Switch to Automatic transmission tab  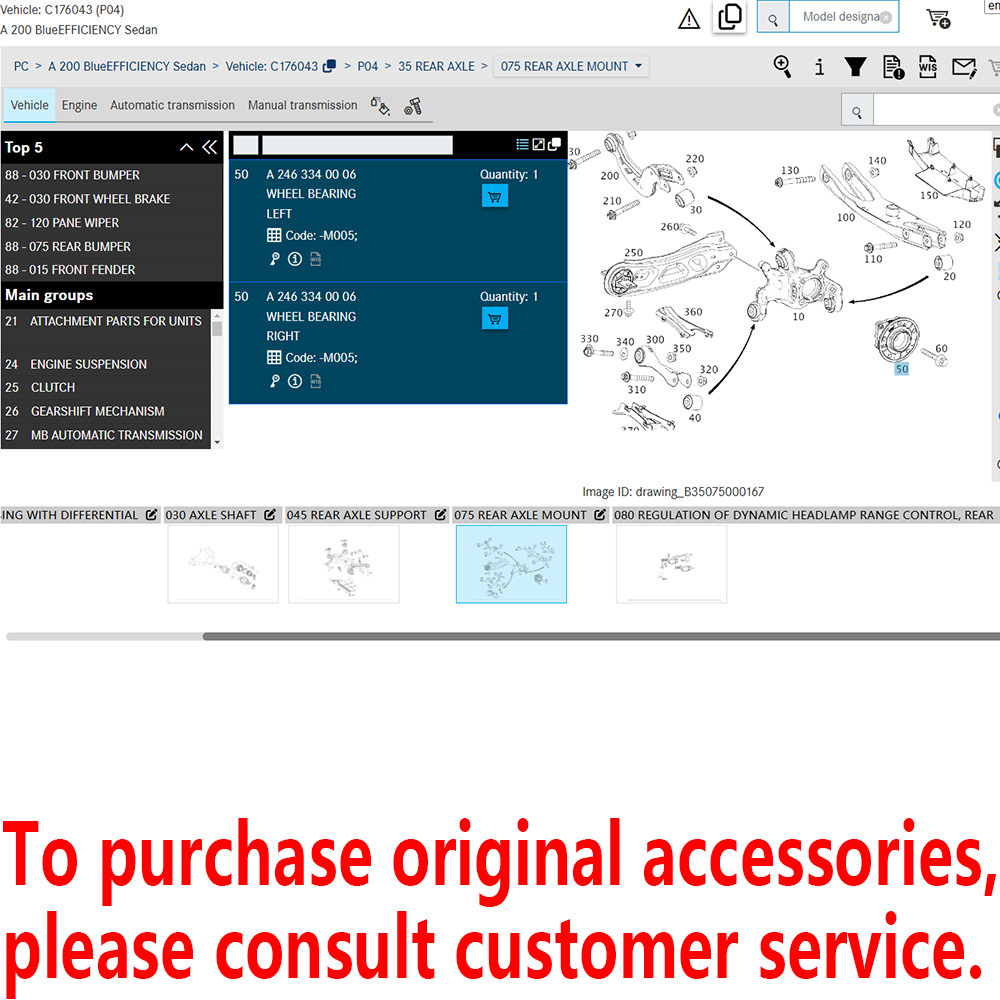point(172,105)
